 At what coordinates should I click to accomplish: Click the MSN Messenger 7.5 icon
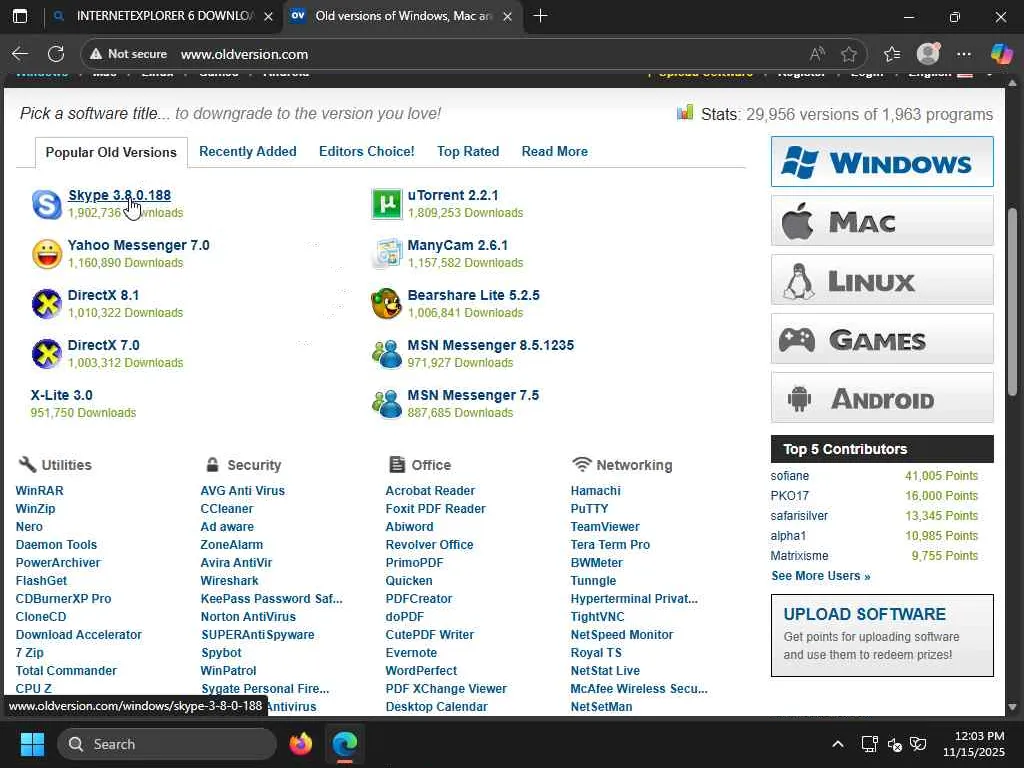tap(387, 404)
